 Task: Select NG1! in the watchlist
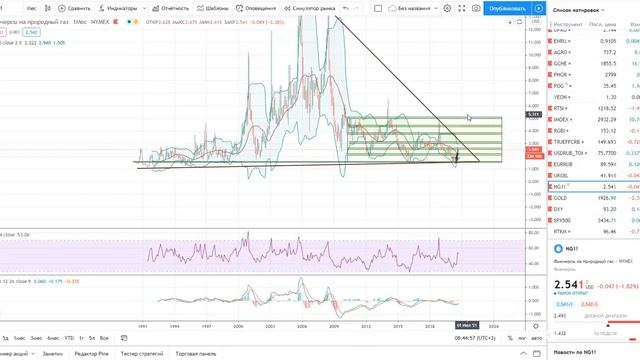[x=594, y=187]
